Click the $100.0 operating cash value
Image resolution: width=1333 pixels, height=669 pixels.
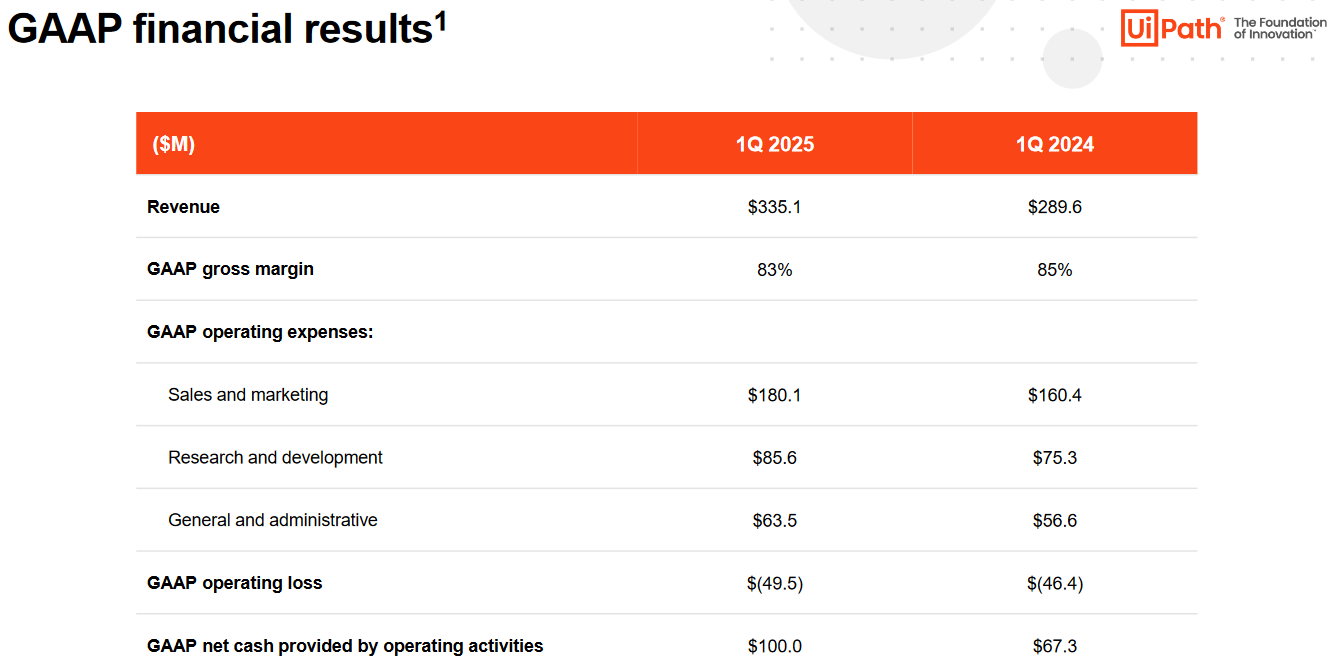tap(775, 646)
